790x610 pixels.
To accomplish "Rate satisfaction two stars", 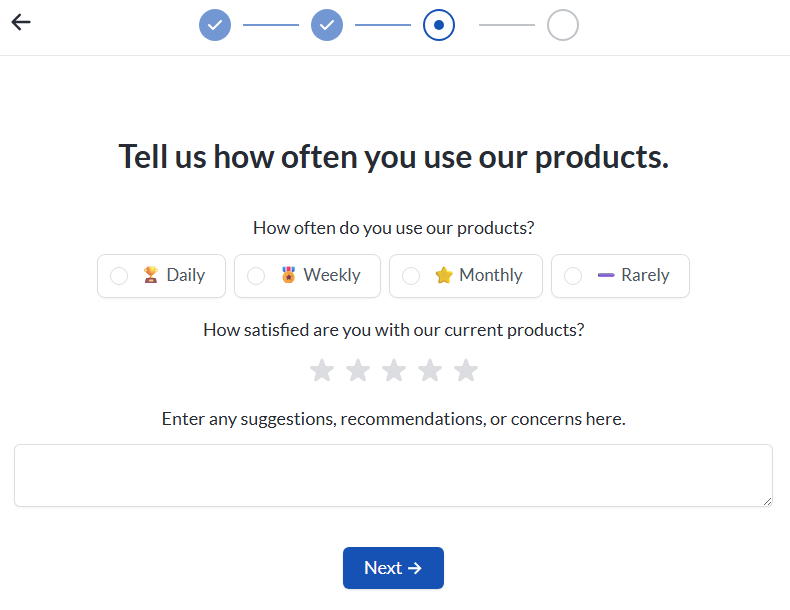I will [x=358, y=371].
